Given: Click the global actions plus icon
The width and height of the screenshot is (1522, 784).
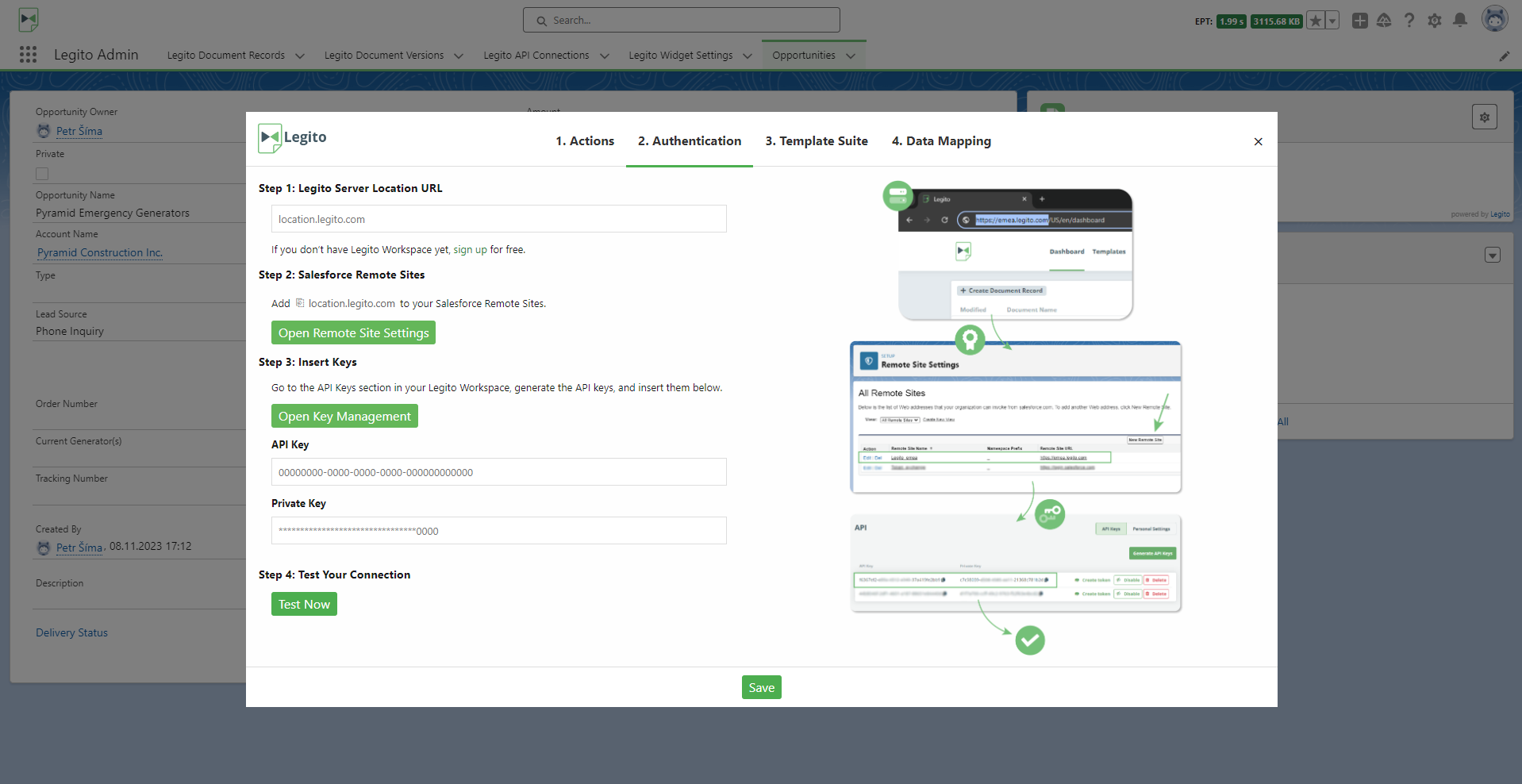Looking at the screenshot, I should [1360, 21].
